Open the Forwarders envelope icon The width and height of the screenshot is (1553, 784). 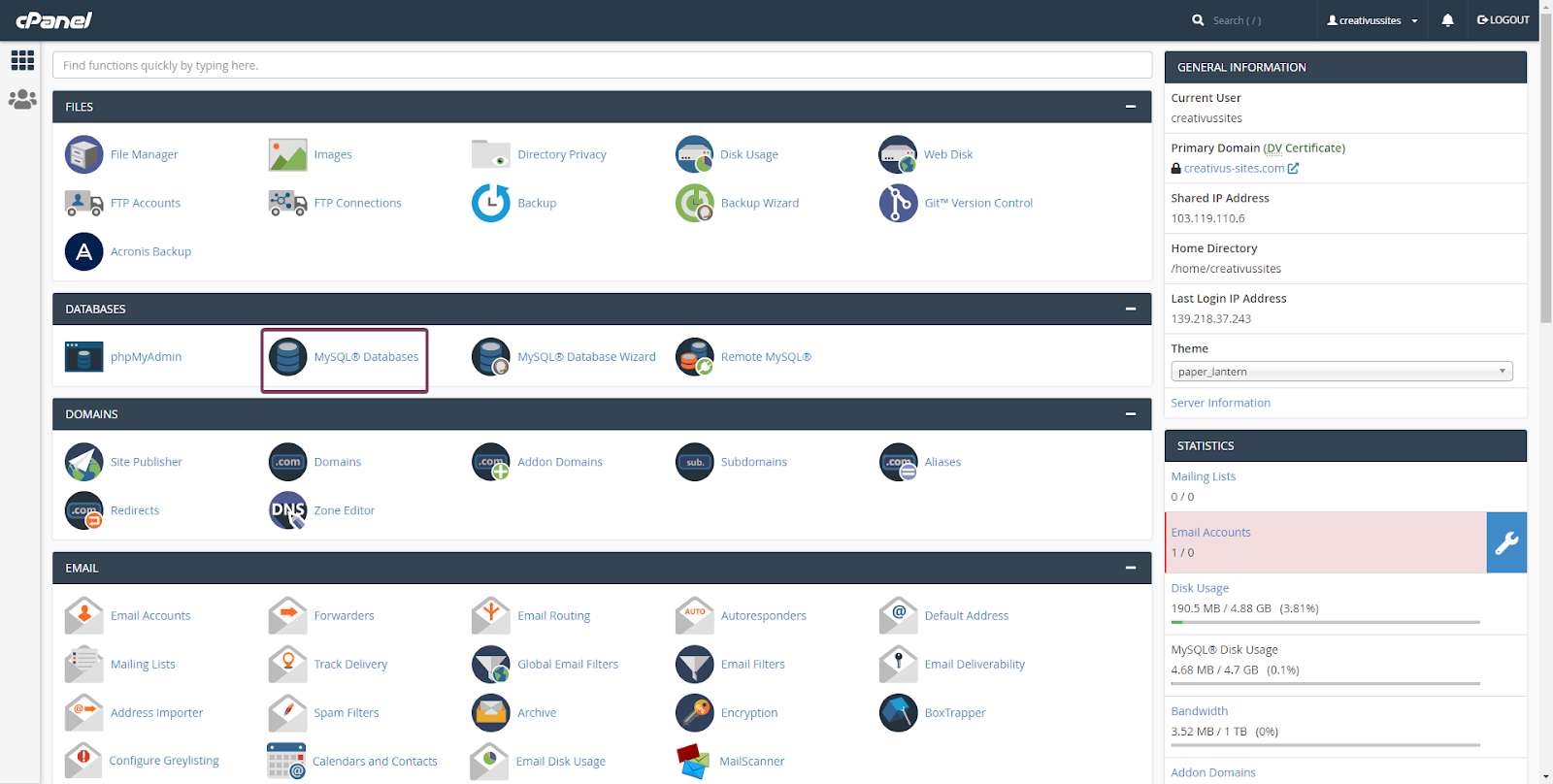pyautogui.click(x=287, y=616)
